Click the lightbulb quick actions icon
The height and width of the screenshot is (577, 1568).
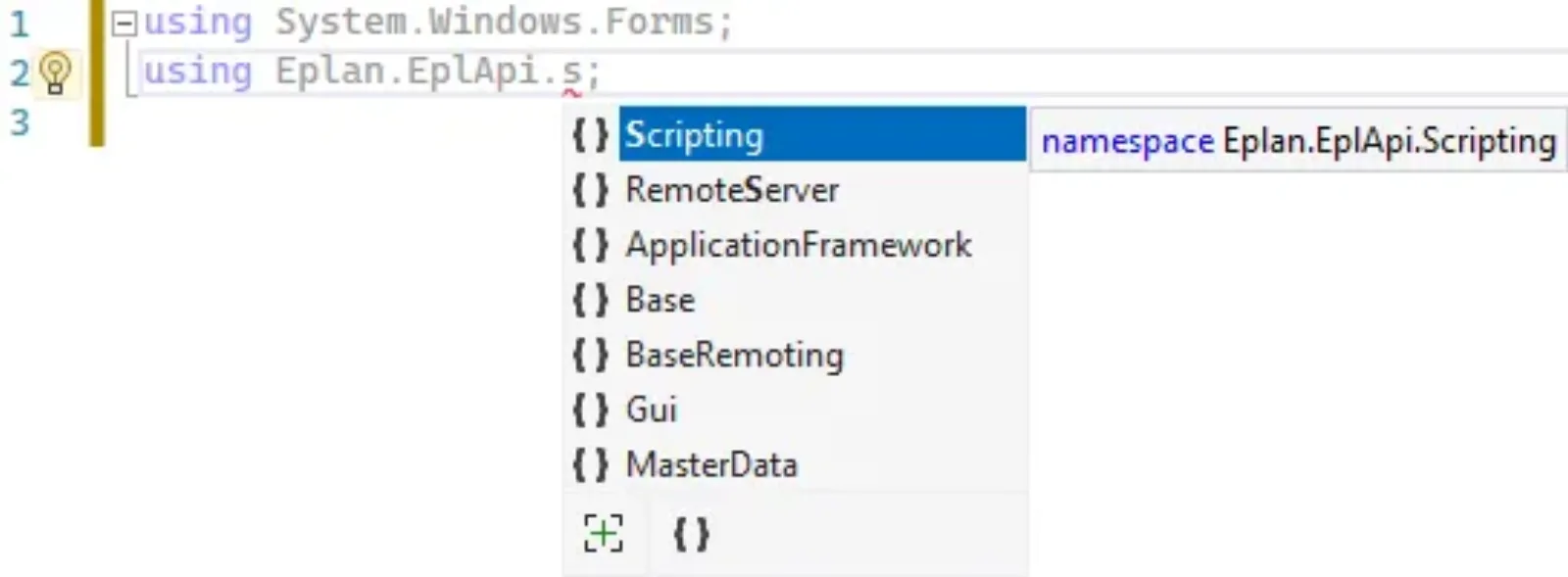56,72
